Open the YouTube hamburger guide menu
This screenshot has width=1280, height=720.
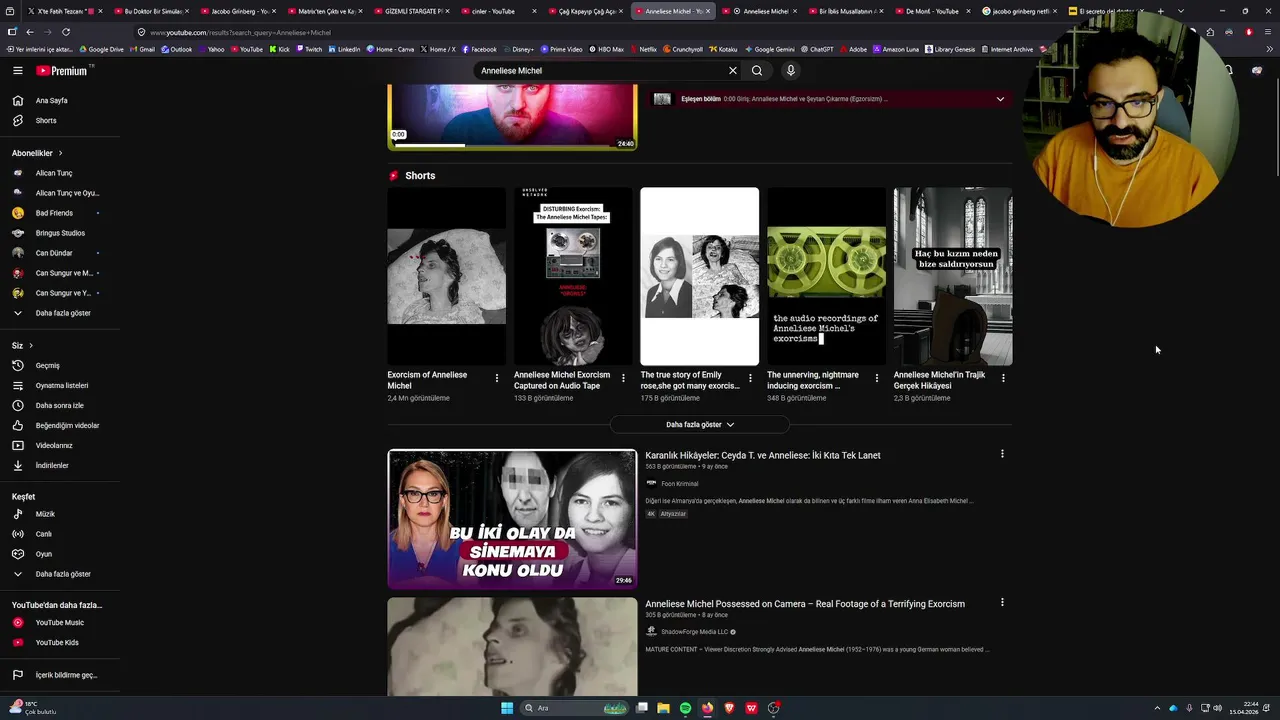[17, 70]
